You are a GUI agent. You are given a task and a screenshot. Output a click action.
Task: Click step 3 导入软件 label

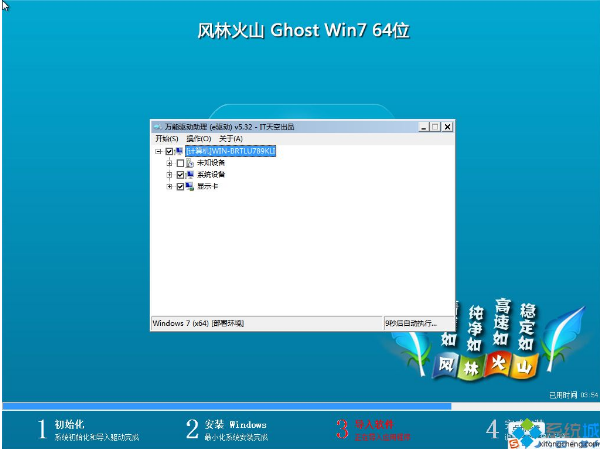374,424
